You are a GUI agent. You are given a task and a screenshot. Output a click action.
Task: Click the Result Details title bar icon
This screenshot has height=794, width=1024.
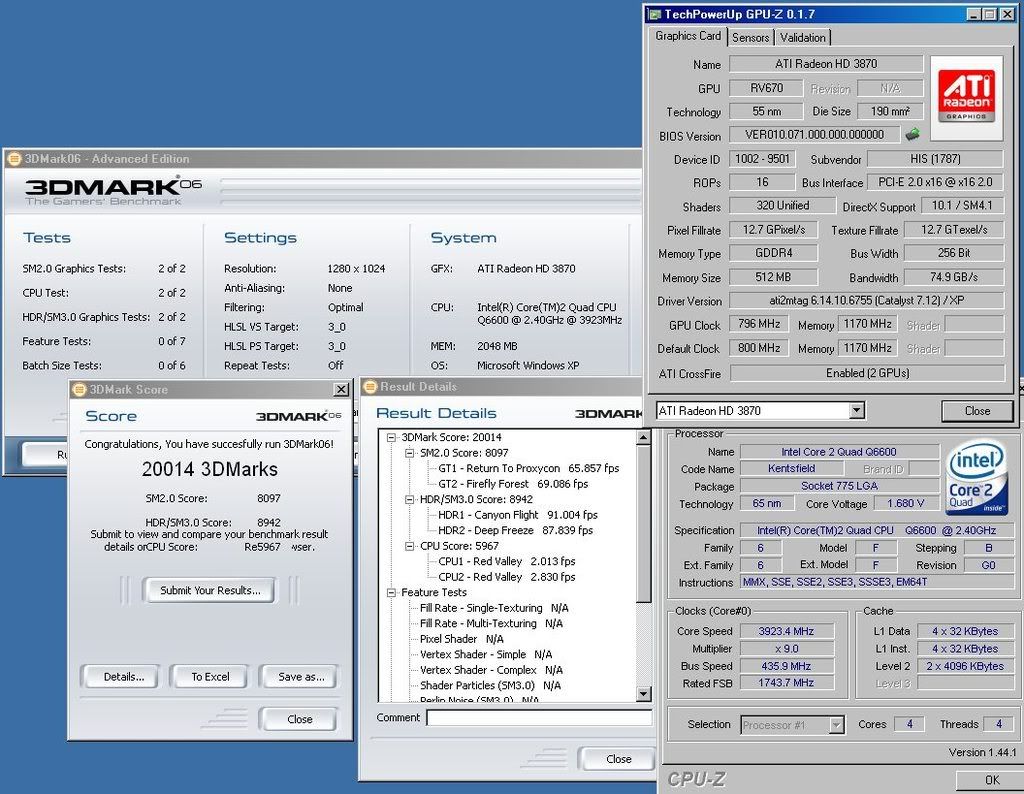coord(370,387)
